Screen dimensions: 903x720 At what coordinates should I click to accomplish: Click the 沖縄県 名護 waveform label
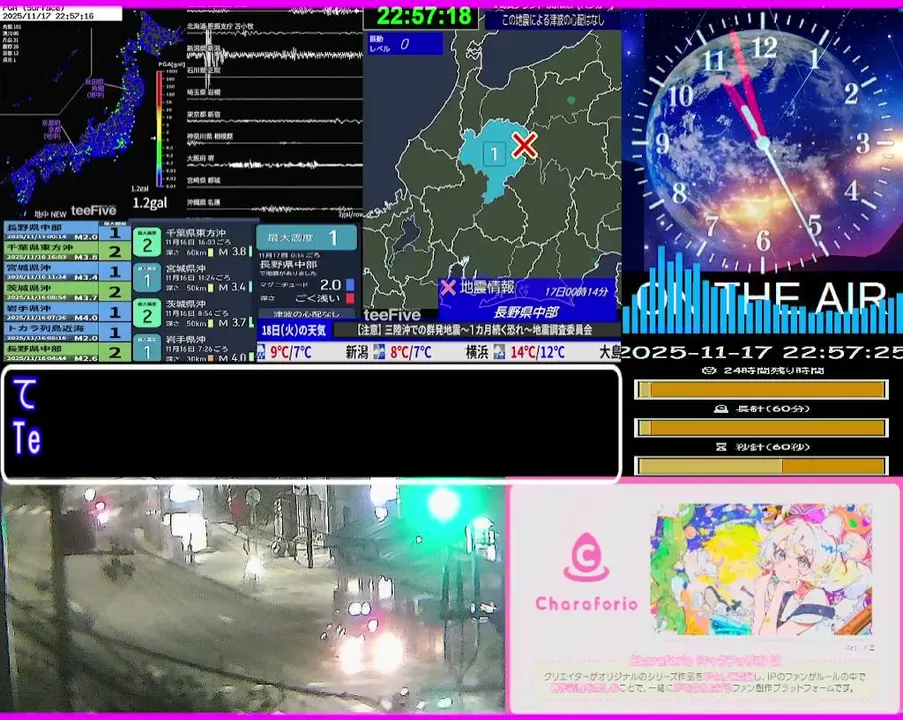[x=204, y=202]
